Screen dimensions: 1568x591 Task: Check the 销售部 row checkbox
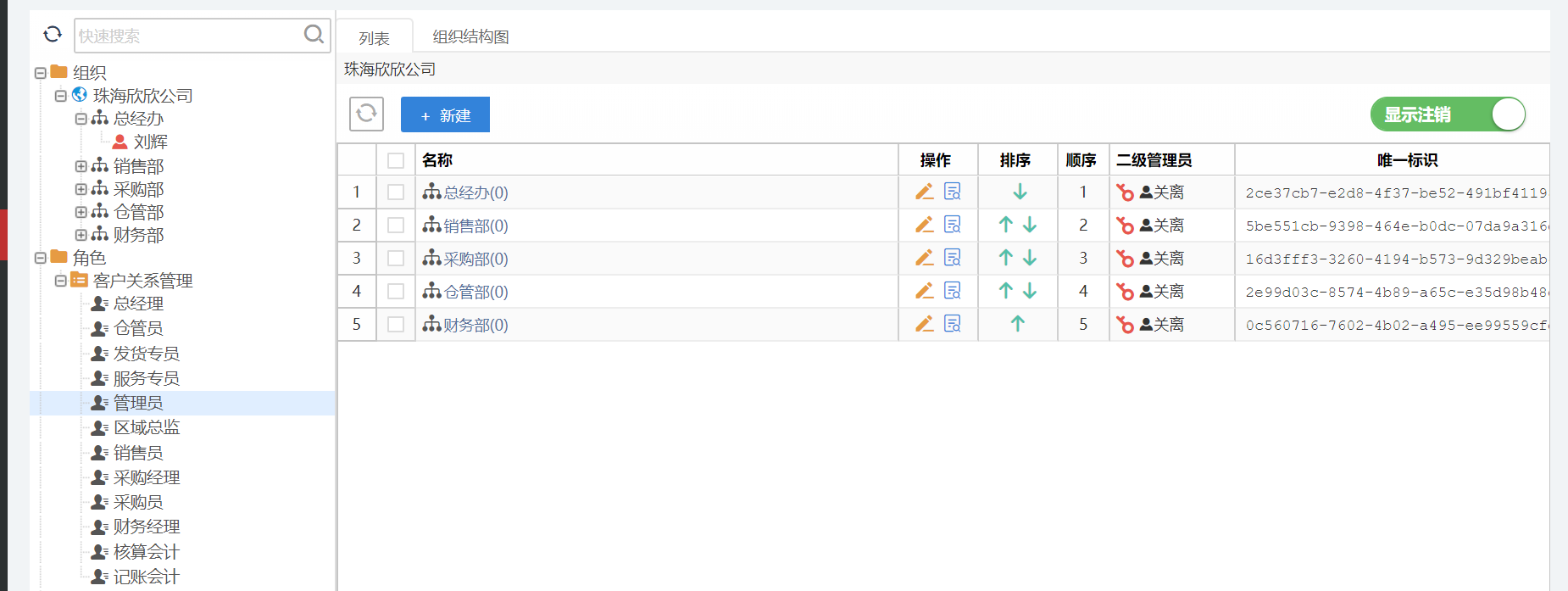396,226
